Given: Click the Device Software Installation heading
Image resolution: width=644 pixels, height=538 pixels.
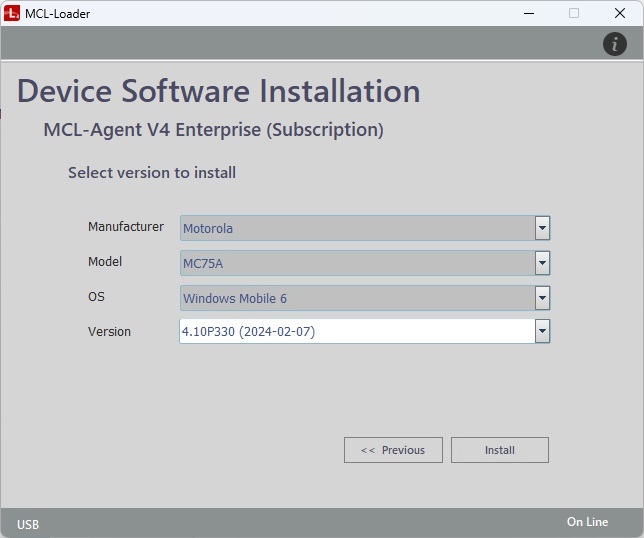Looking at the screenshot, I should point(219,91).
